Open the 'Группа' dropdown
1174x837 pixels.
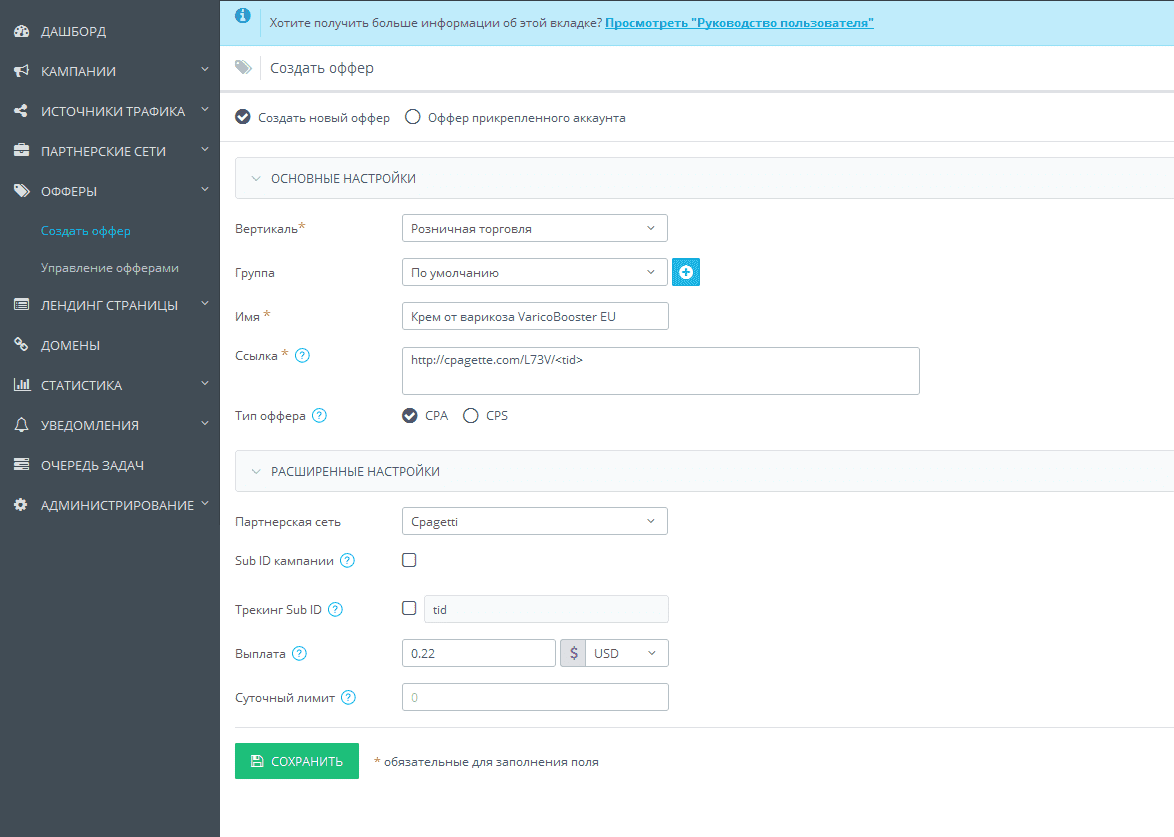(x=535, y=273)
